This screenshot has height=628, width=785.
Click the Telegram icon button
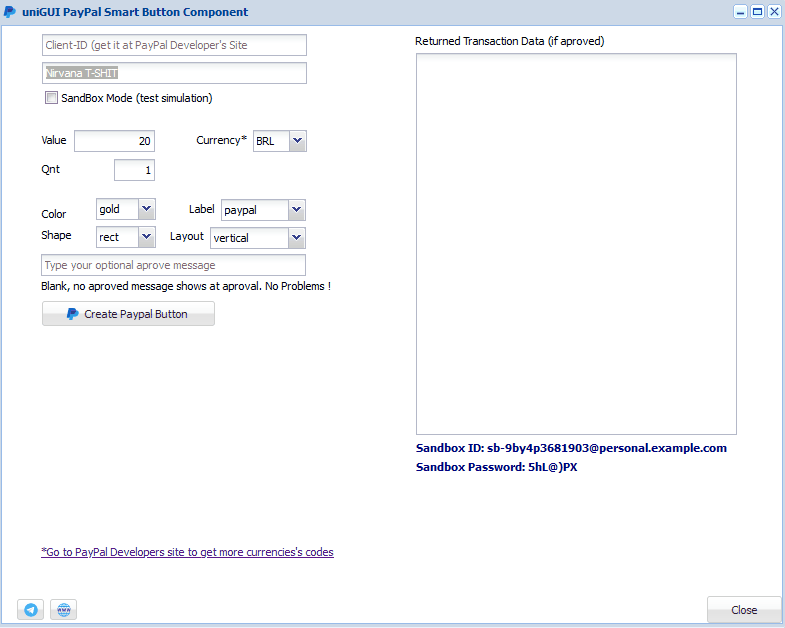(x=31, y=609)
